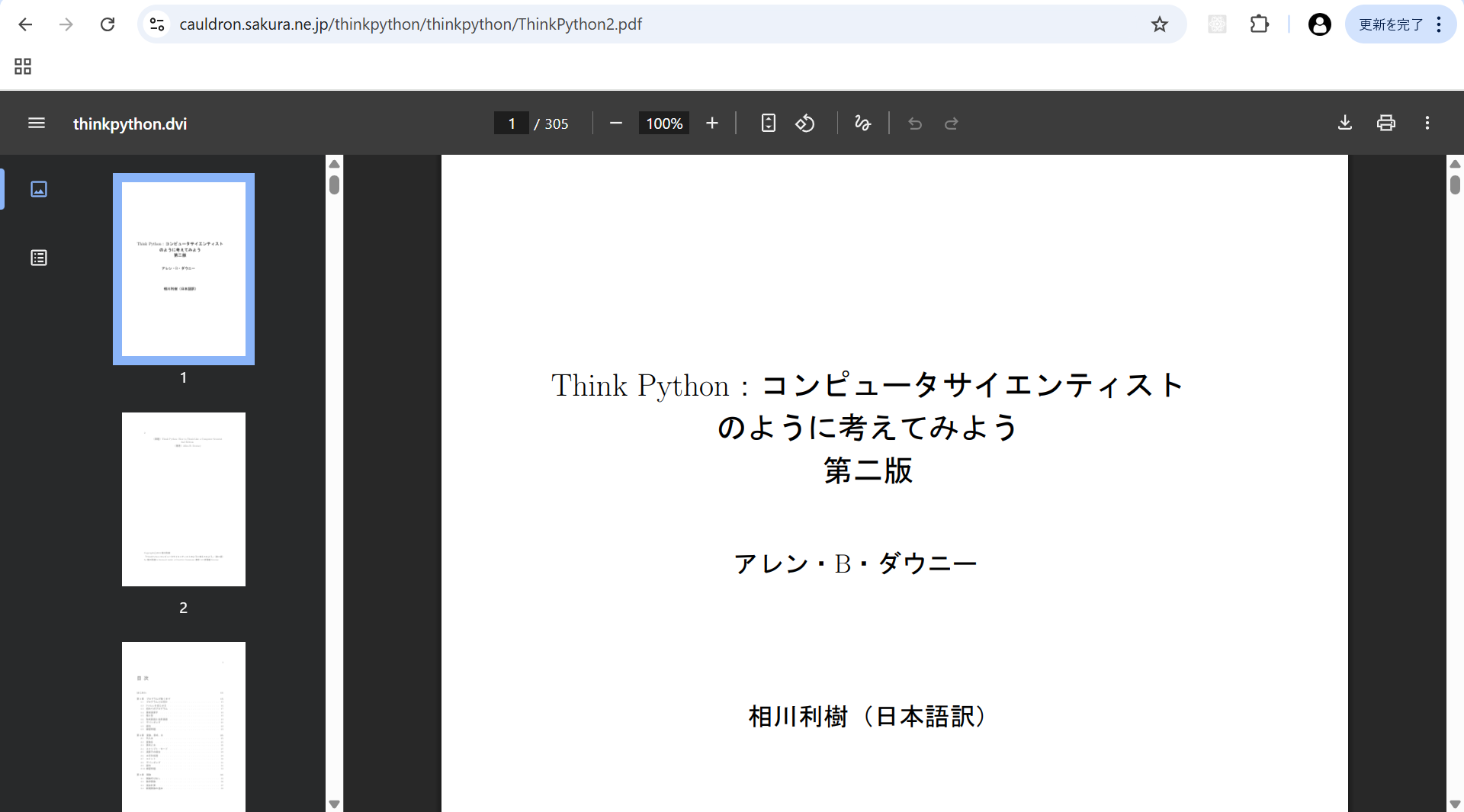Select the page 2 thumbnail
The image size is (1464, 812).
point(184,499)
